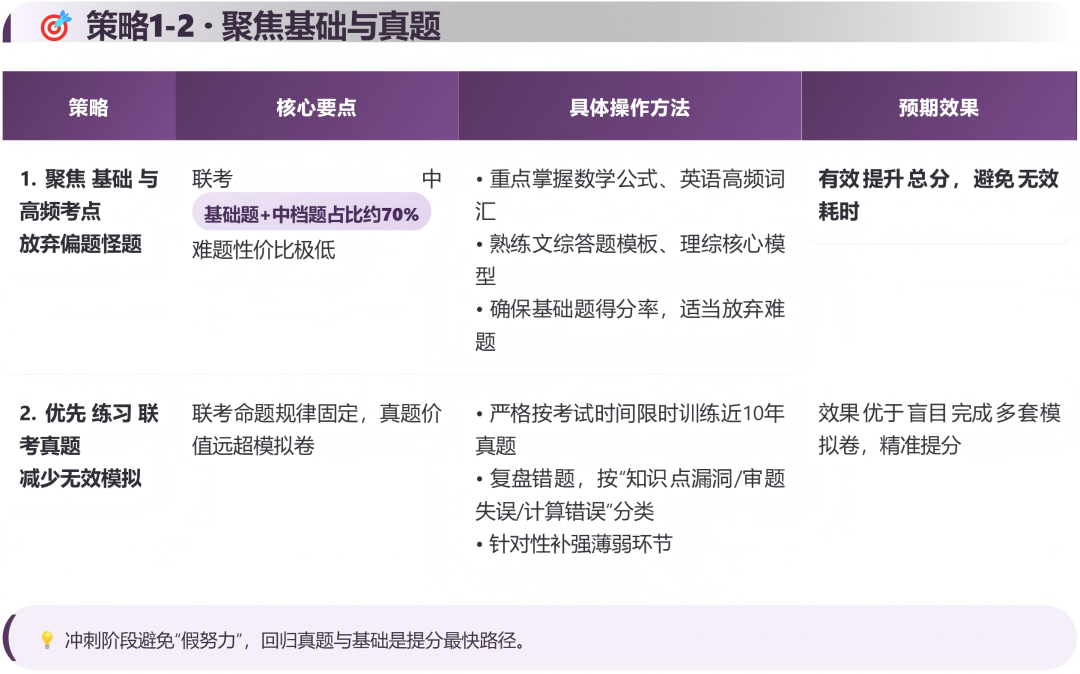Click the 核心要点 column header
The width and height of the screenshot is (1080, 674).
(x=316, y=108)
